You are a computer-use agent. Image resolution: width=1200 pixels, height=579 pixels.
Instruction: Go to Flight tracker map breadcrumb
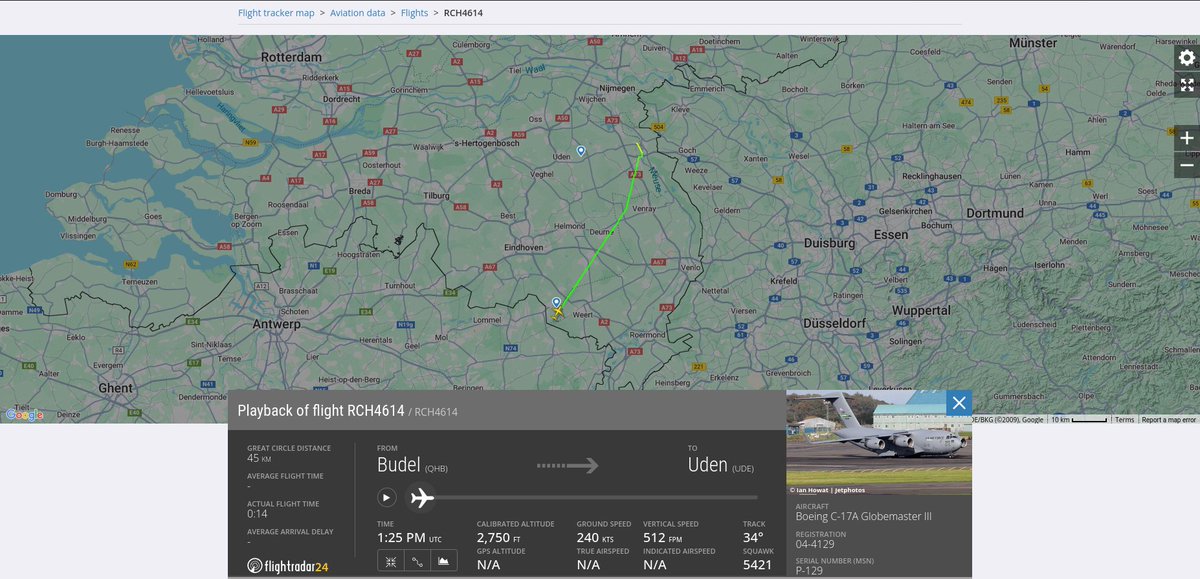tap(276, 13)
